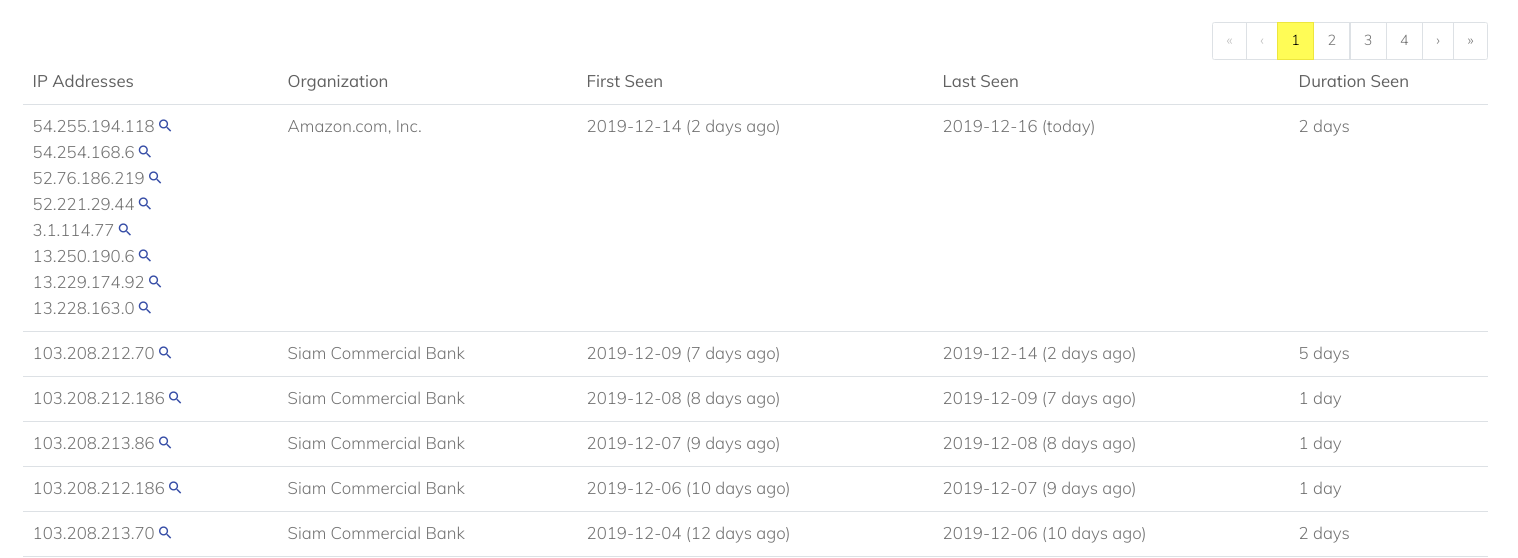Click the previous page single-left arrow
Viewport: 1518px width, 558px height.
pos(1262,41)
